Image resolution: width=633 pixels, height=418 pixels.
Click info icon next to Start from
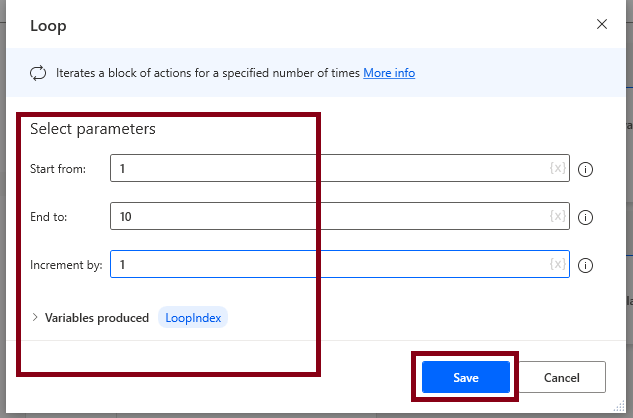coord(586,169)
